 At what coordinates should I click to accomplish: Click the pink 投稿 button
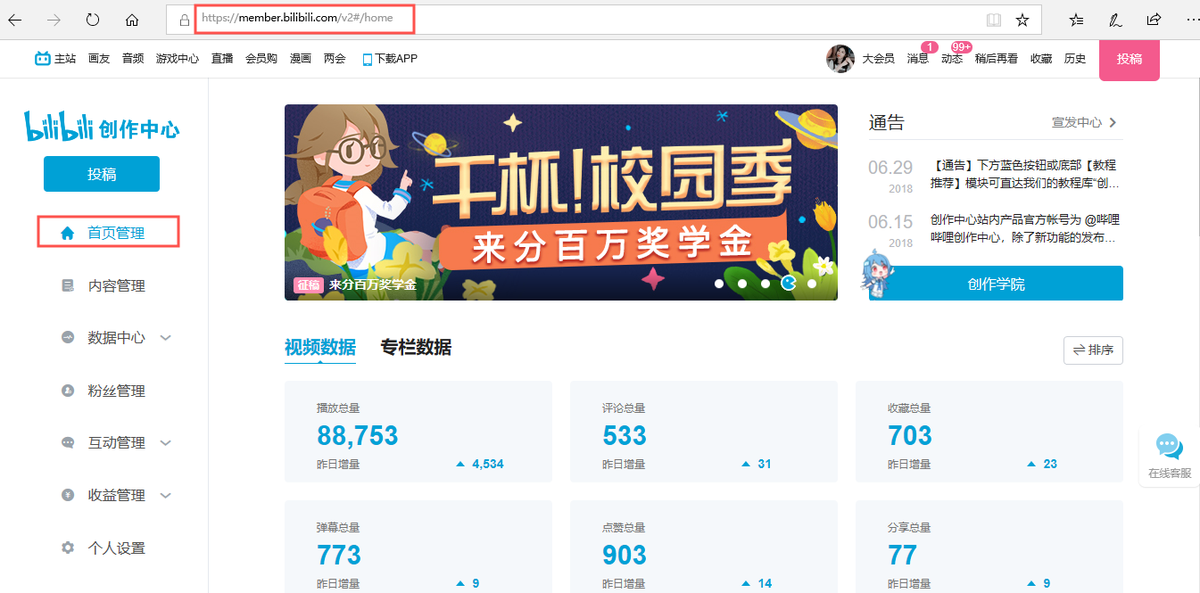click(x=1129, y=59)
